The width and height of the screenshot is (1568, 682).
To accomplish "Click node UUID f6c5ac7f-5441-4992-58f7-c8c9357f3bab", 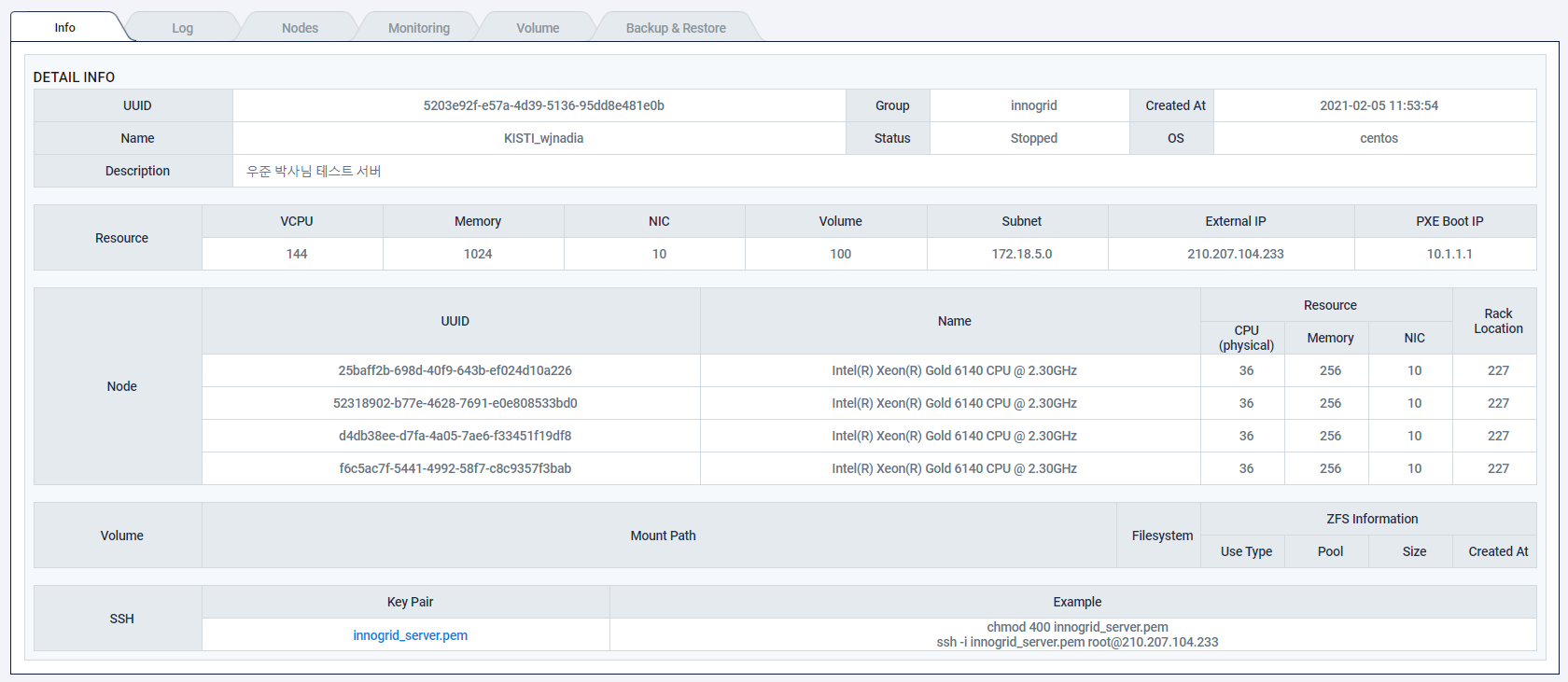I will pos(455,468).
